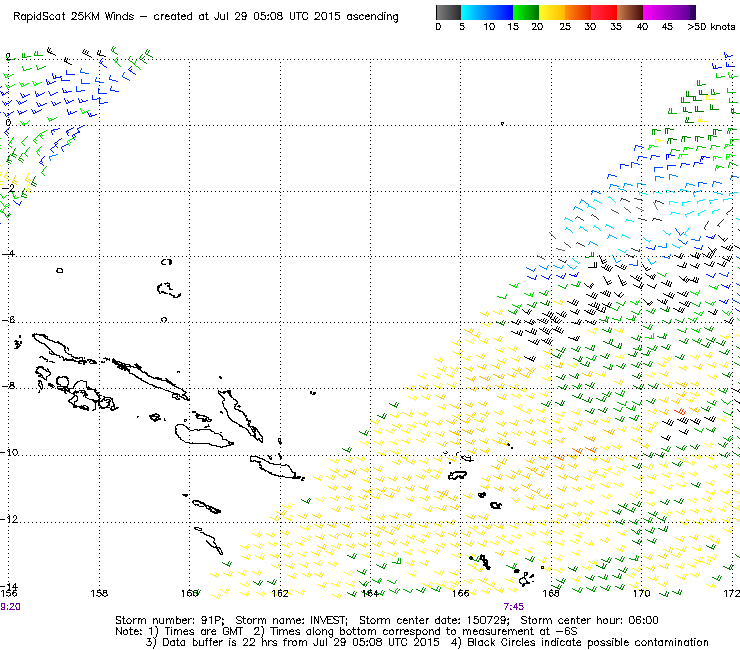Click the '-10' latitude axis label
The height and width of the screenshot is (650, 740).
tap(9, 452)
